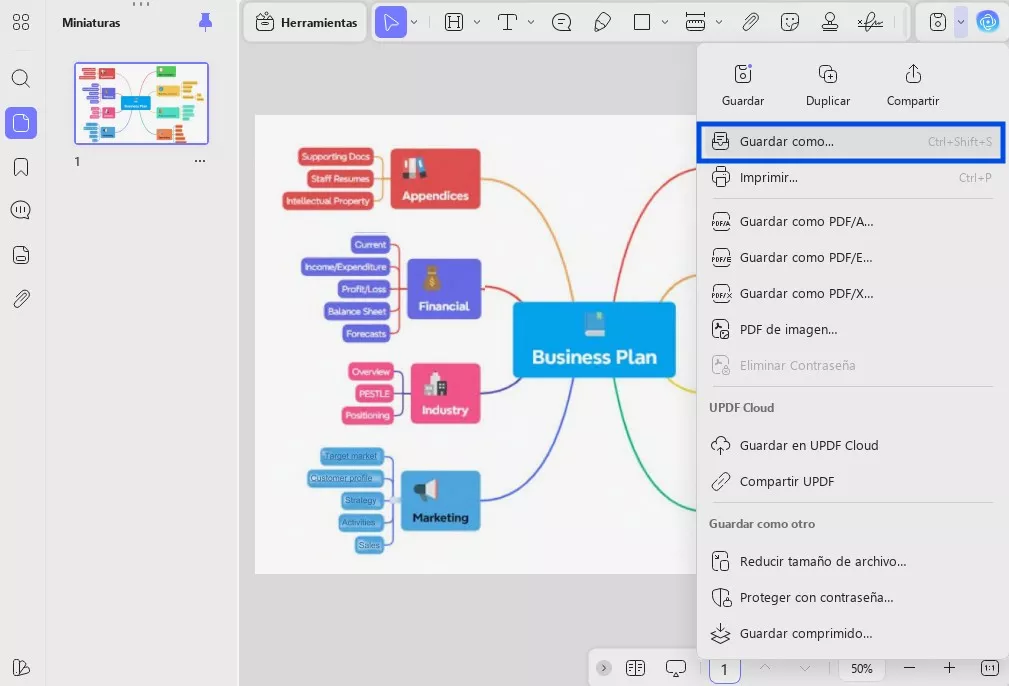
Task: Choose Guardar como... menu entry
Action: click(x=851, y=142)
